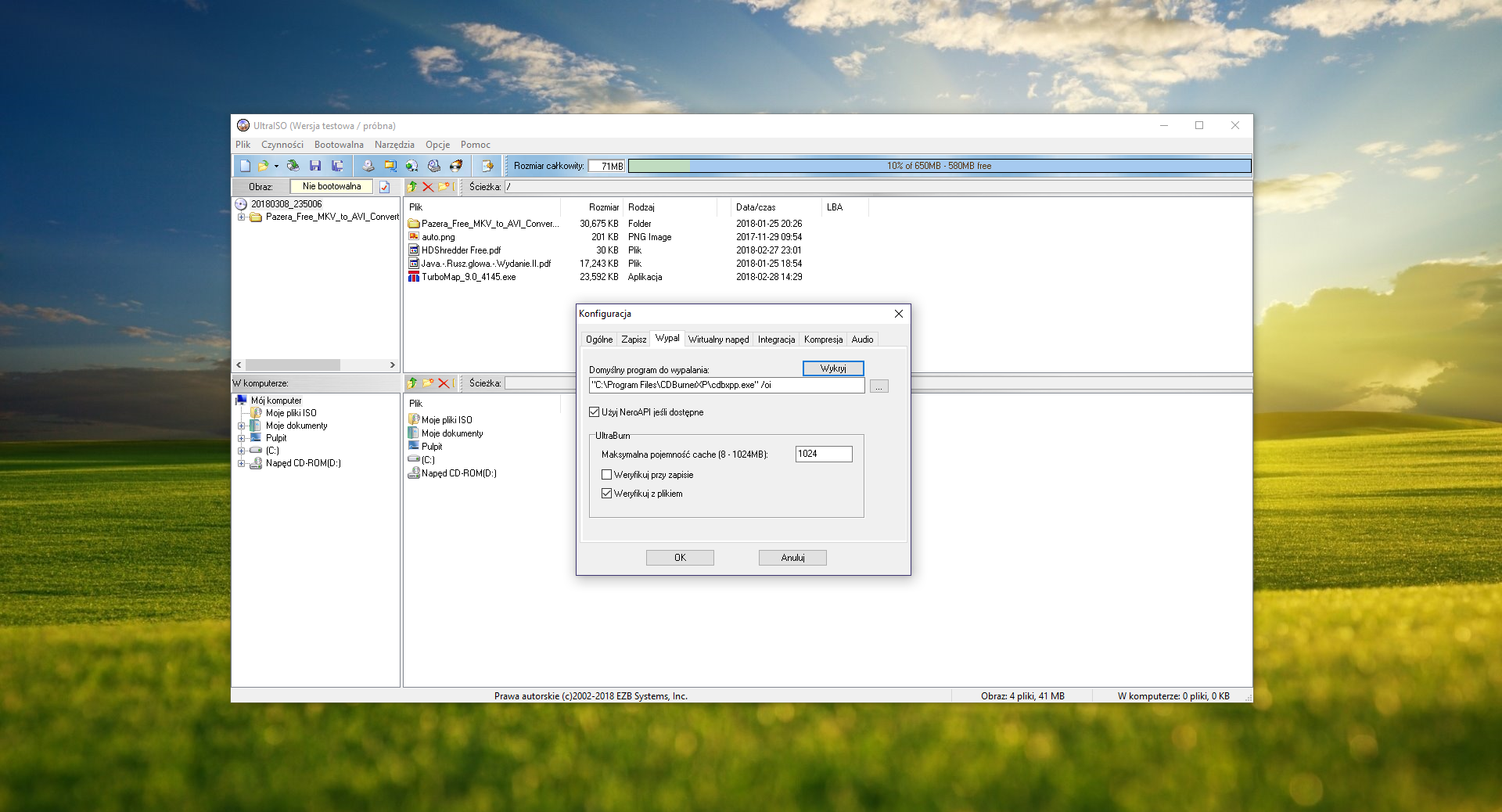Click the Anuluj button in Konfiguracja
The image size is (1502, 812).
point(792,558)
